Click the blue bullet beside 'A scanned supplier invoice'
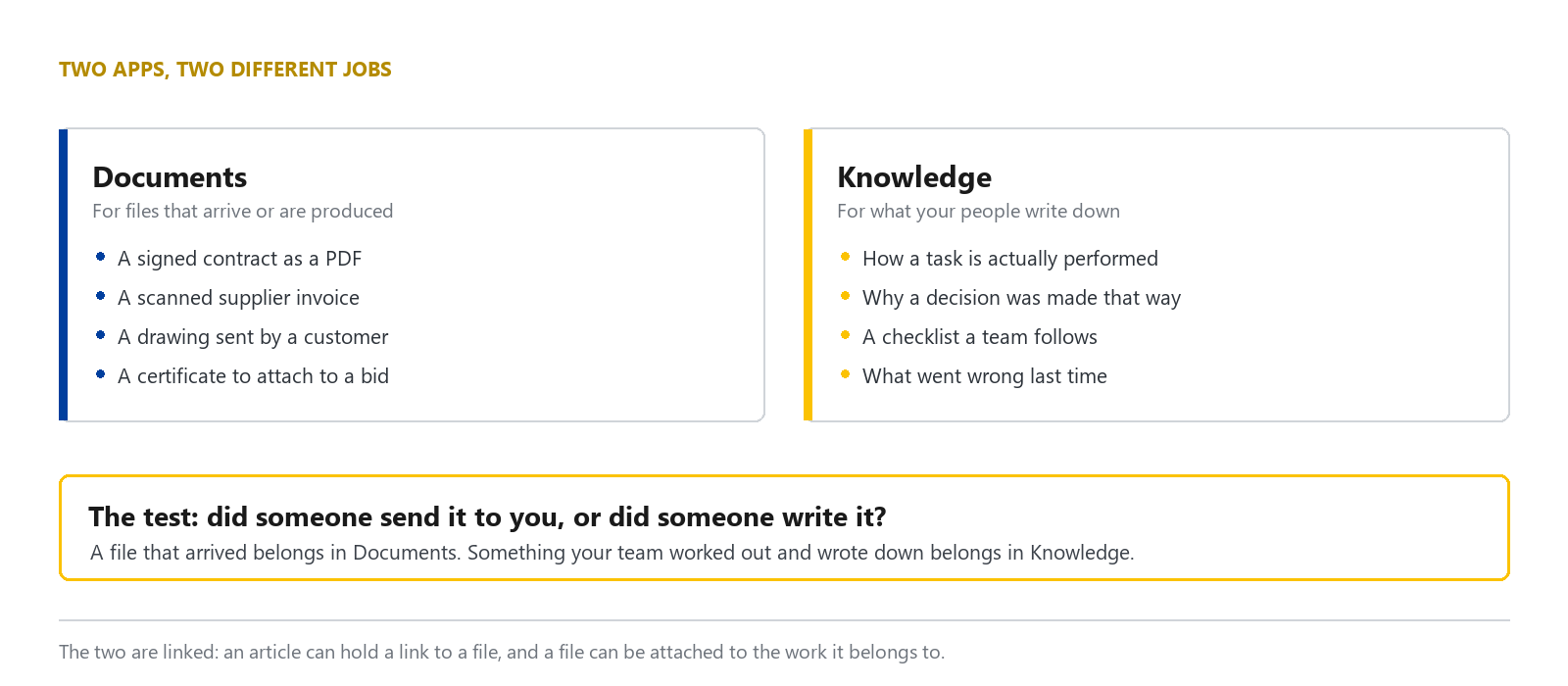This screenshot has height=686, width=1568. pos(100,295)
